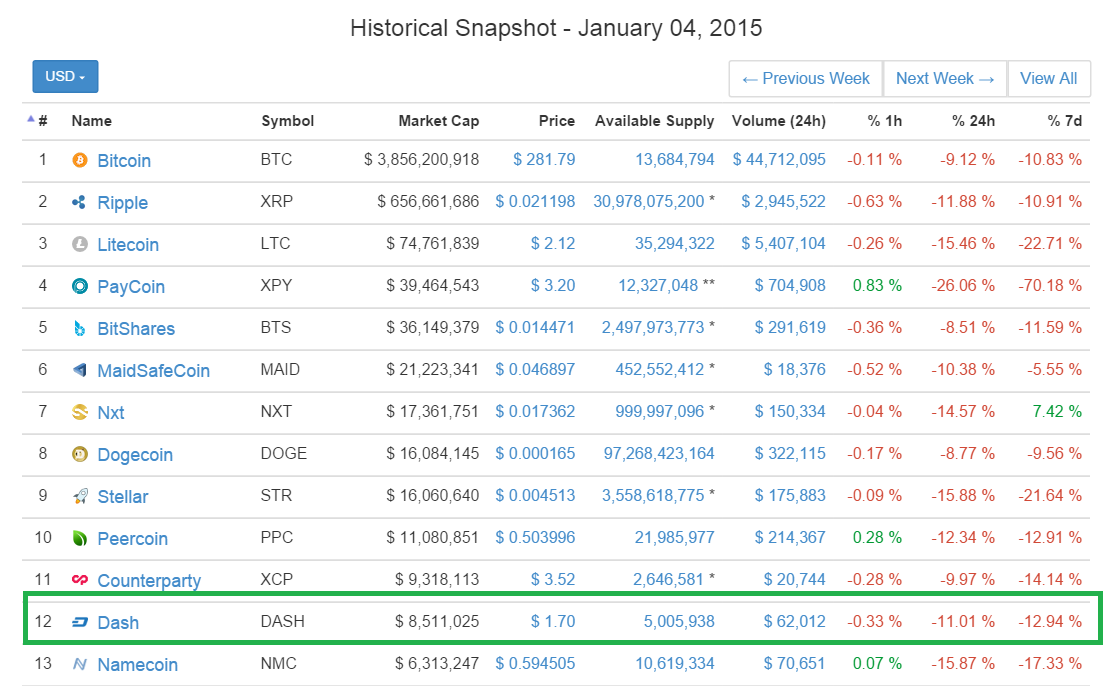The height and width of the screenshot is (686, 1105).
Task: Click Namecoin volume $ 70,651
Action: click(x=794, y=663)
